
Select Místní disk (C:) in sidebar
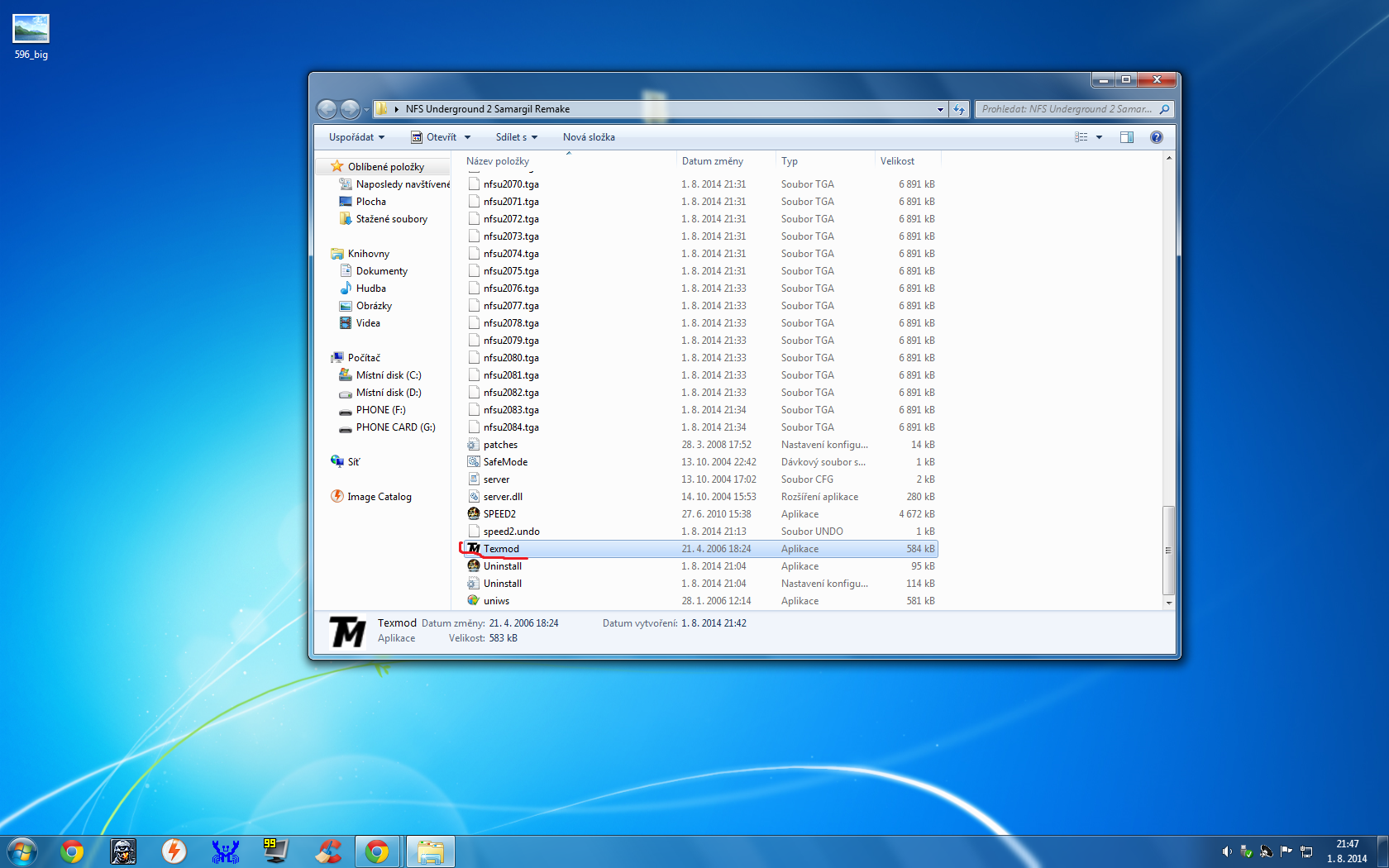pos(389,375)
